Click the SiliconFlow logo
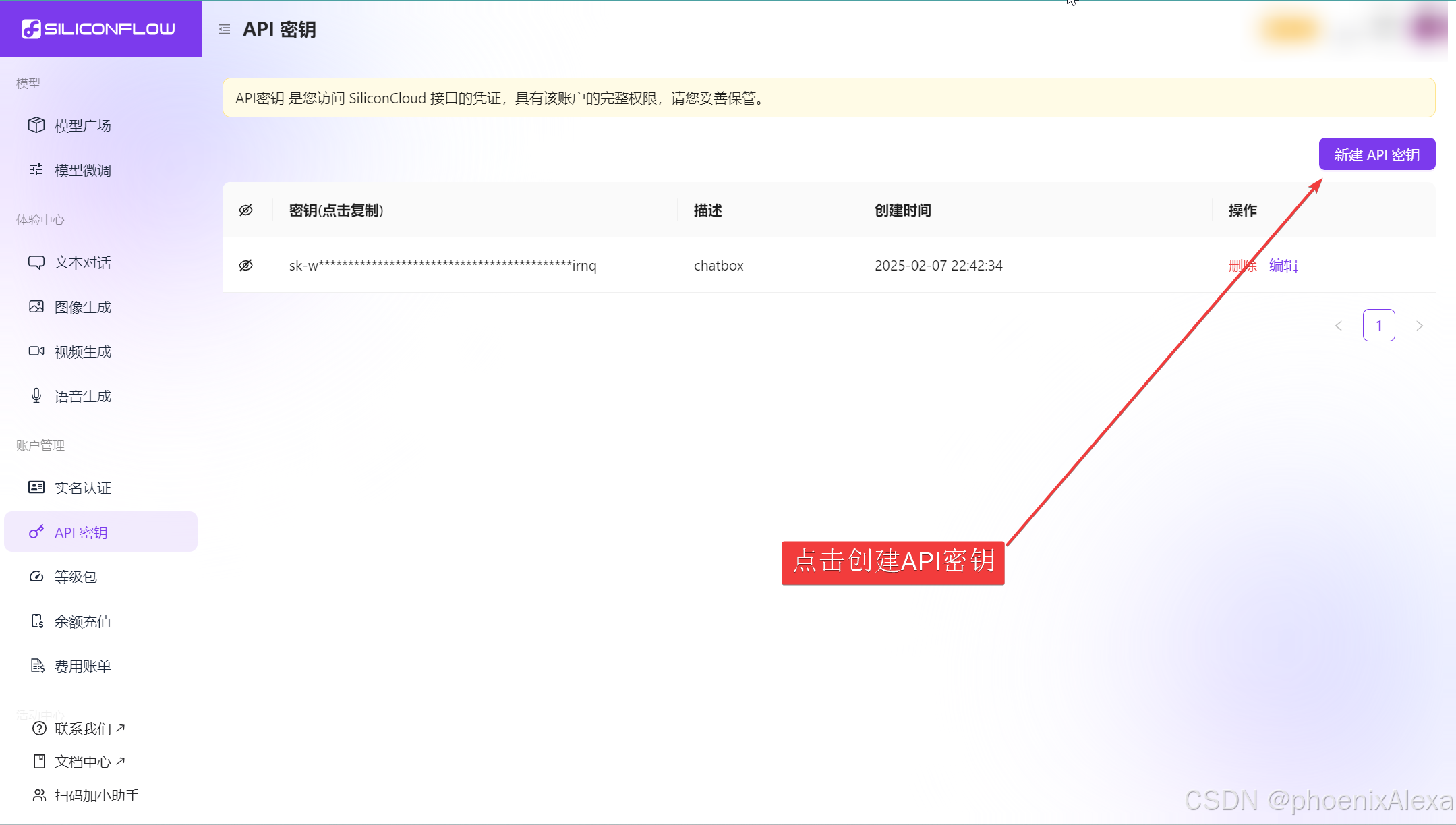The image size is (1456, 825). pos(98,29)
